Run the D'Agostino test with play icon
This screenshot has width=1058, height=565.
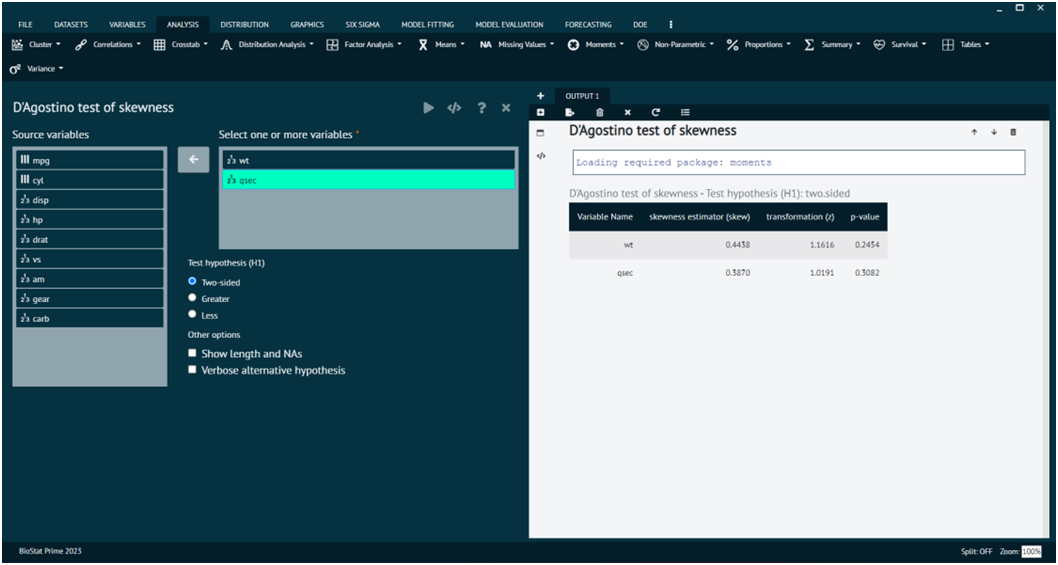point(428,108)
